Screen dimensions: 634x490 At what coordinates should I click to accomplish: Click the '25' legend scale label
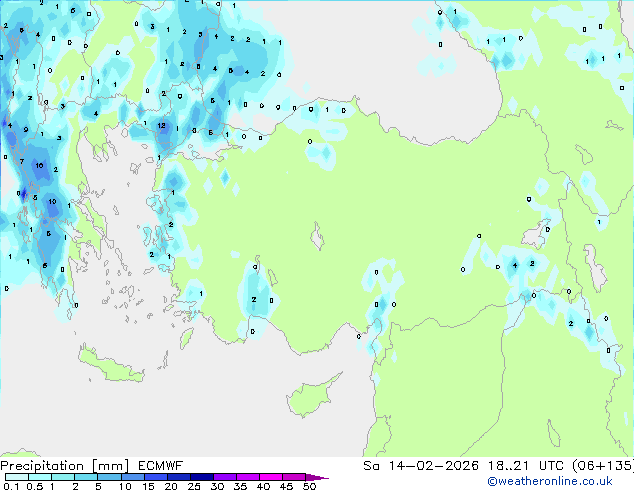(194, 486)
